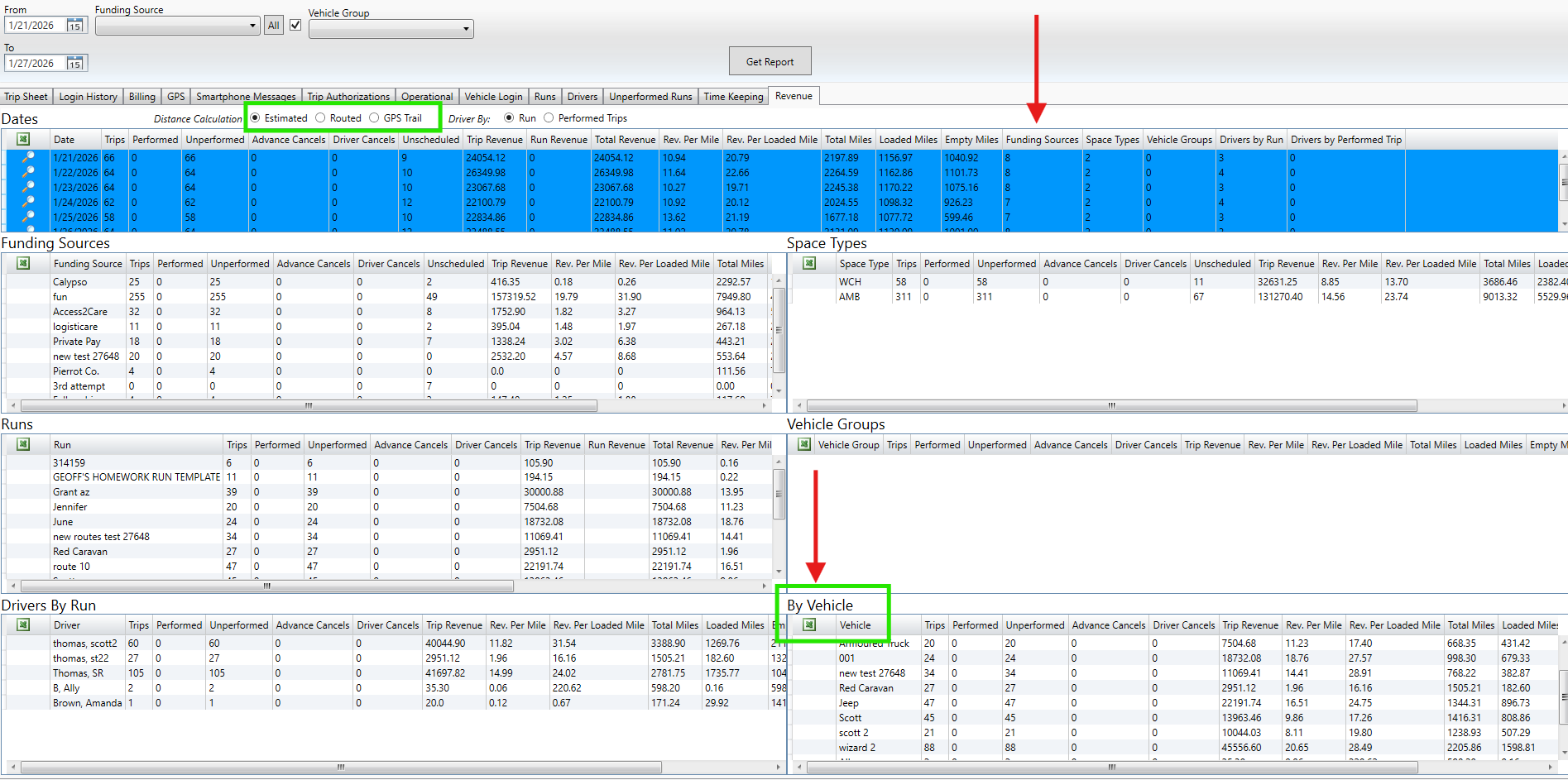Image resolution: width=1568 pixels, height=780 pixels.
Task: Select the Routed distance calculation option
Action: point(320,118)
